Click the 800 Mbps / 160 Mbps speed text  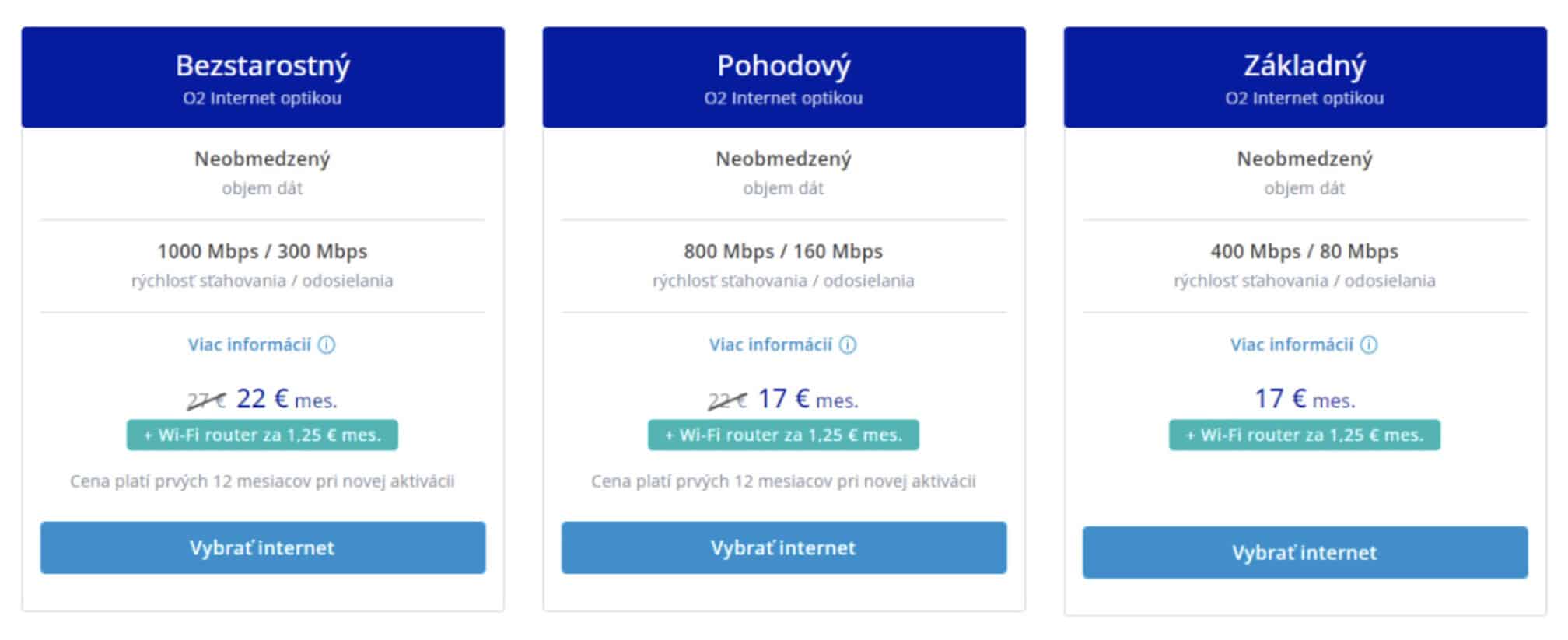pyautogui.click(x=783, y=251)
